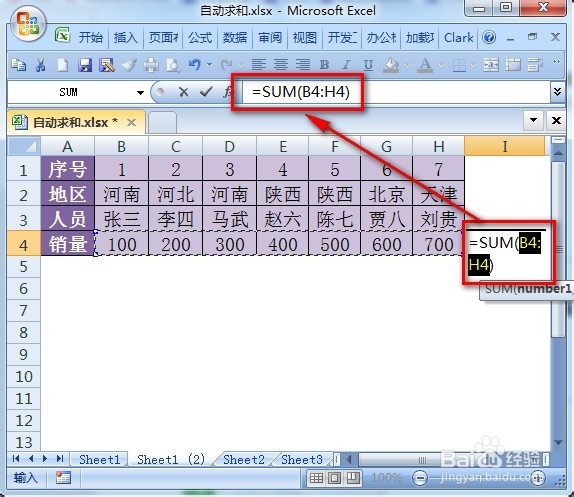The width and height of the screenshot is (574, 497).
Task: Open the Name Box dropdown arrow
Action: click(x=140, y=93)
